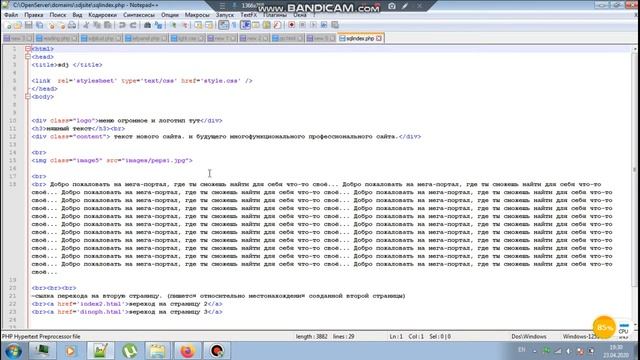Click the line number 18 in the margin
This screenshot has height=360, width=640.
[x=13, y=184]
